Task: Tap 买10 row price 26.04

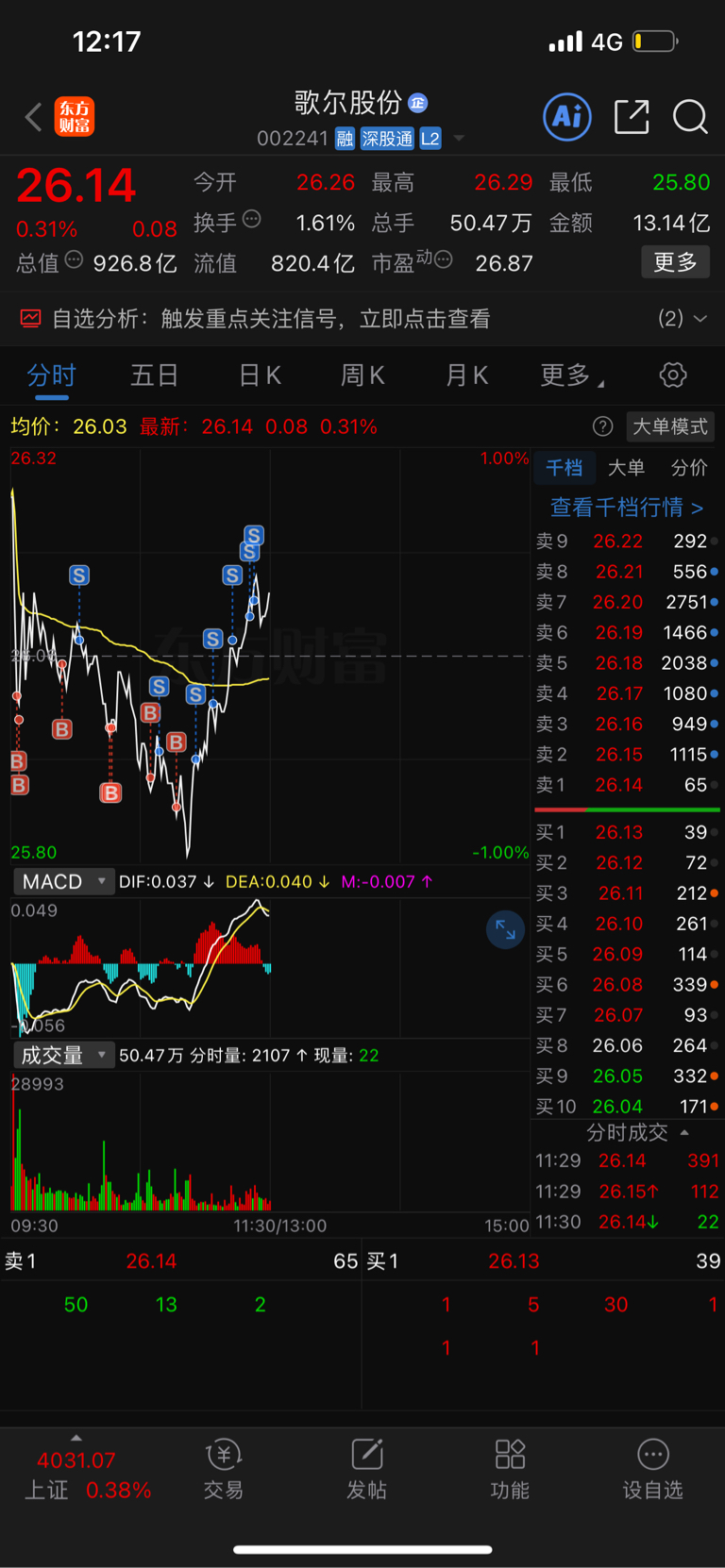Action: (617, 1107)
